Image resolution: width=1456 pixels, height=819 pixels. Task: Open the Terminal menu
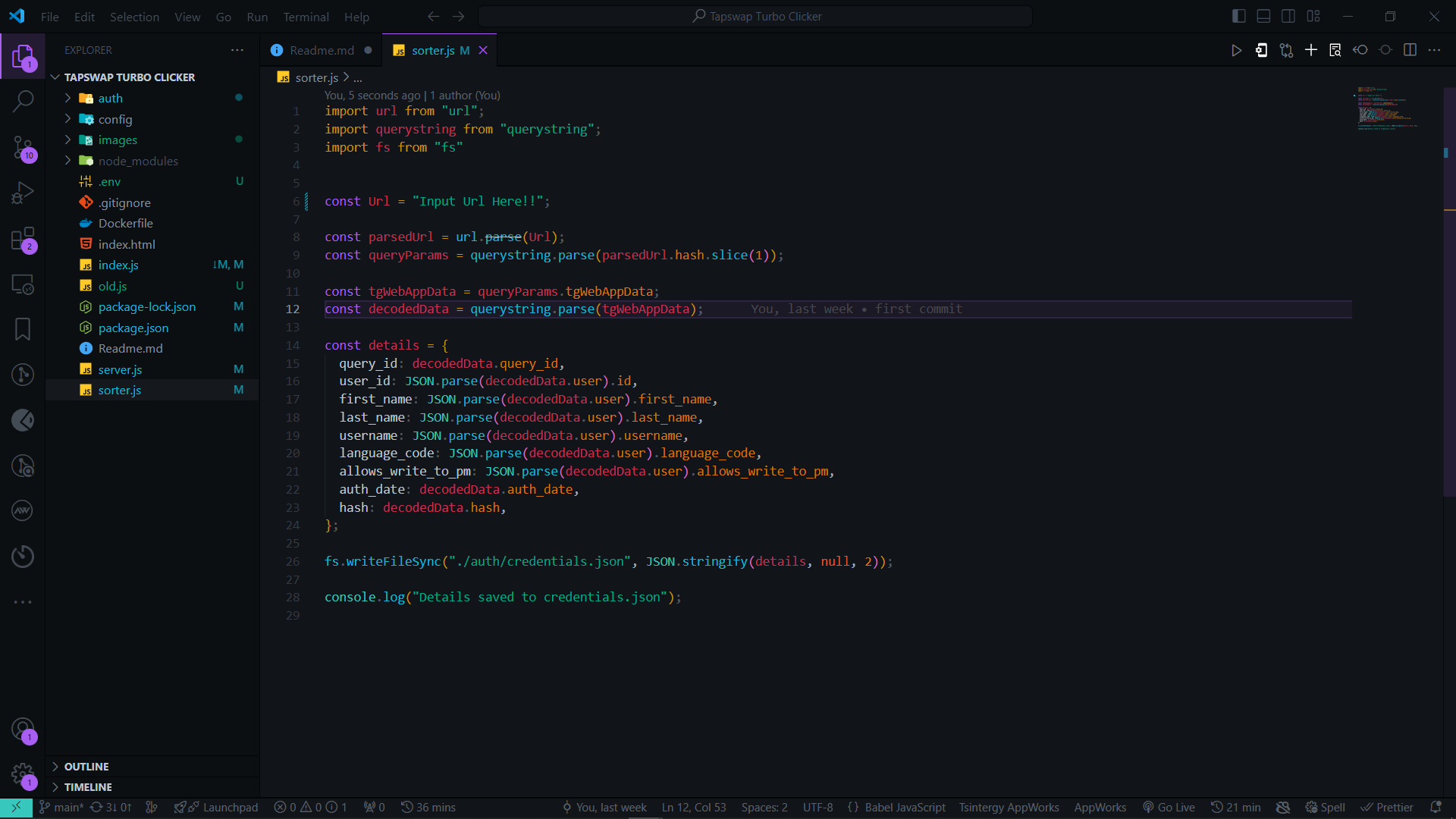[x=306, y=17]
